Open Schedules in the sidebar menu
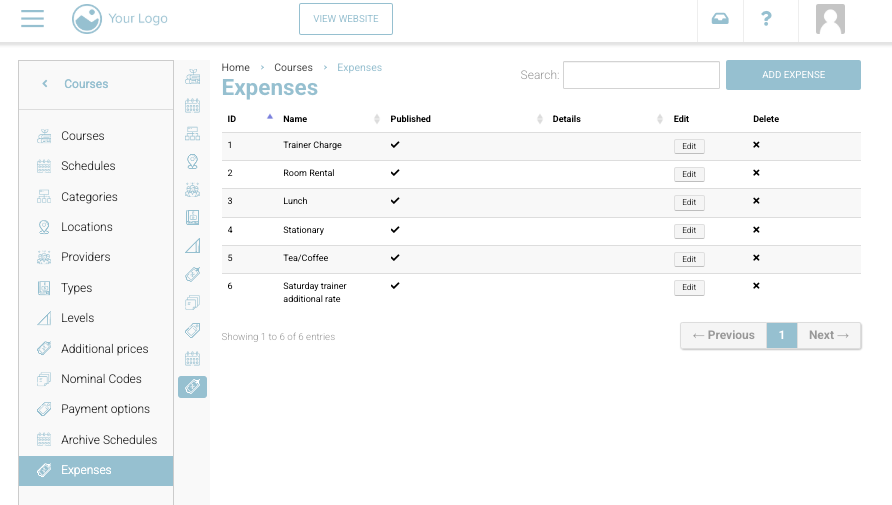Screen dimensions: 892x505 pyautogui.click(x=88, y=166)
